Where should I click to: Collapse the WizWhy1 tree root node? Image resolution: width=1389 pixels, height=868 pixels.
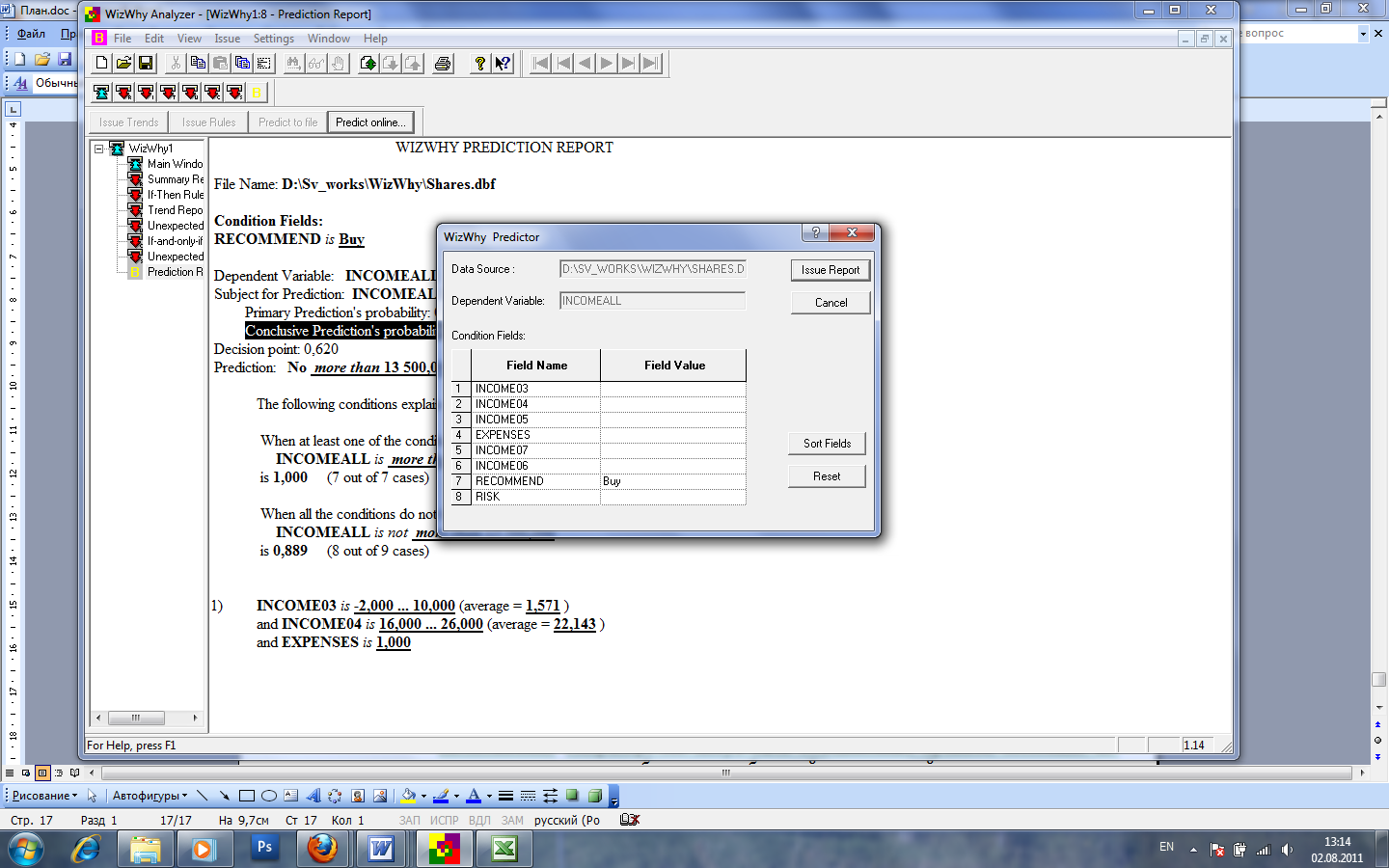[x=98, y=149]
